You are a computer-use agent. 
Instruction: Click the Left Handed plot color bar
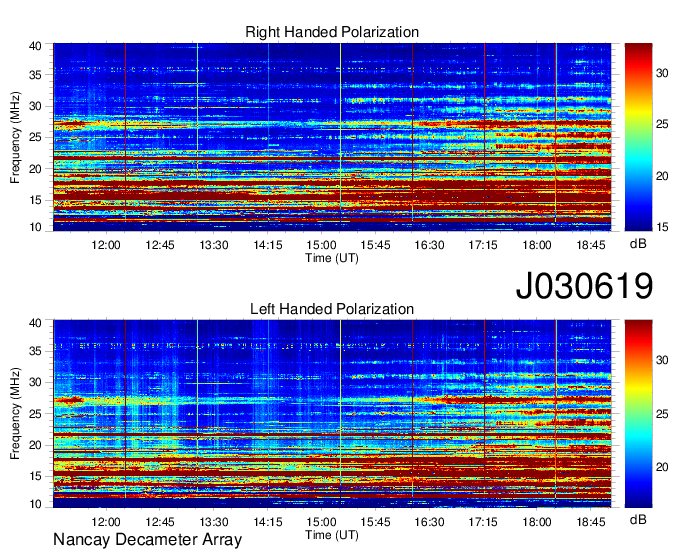coord(638,414)
